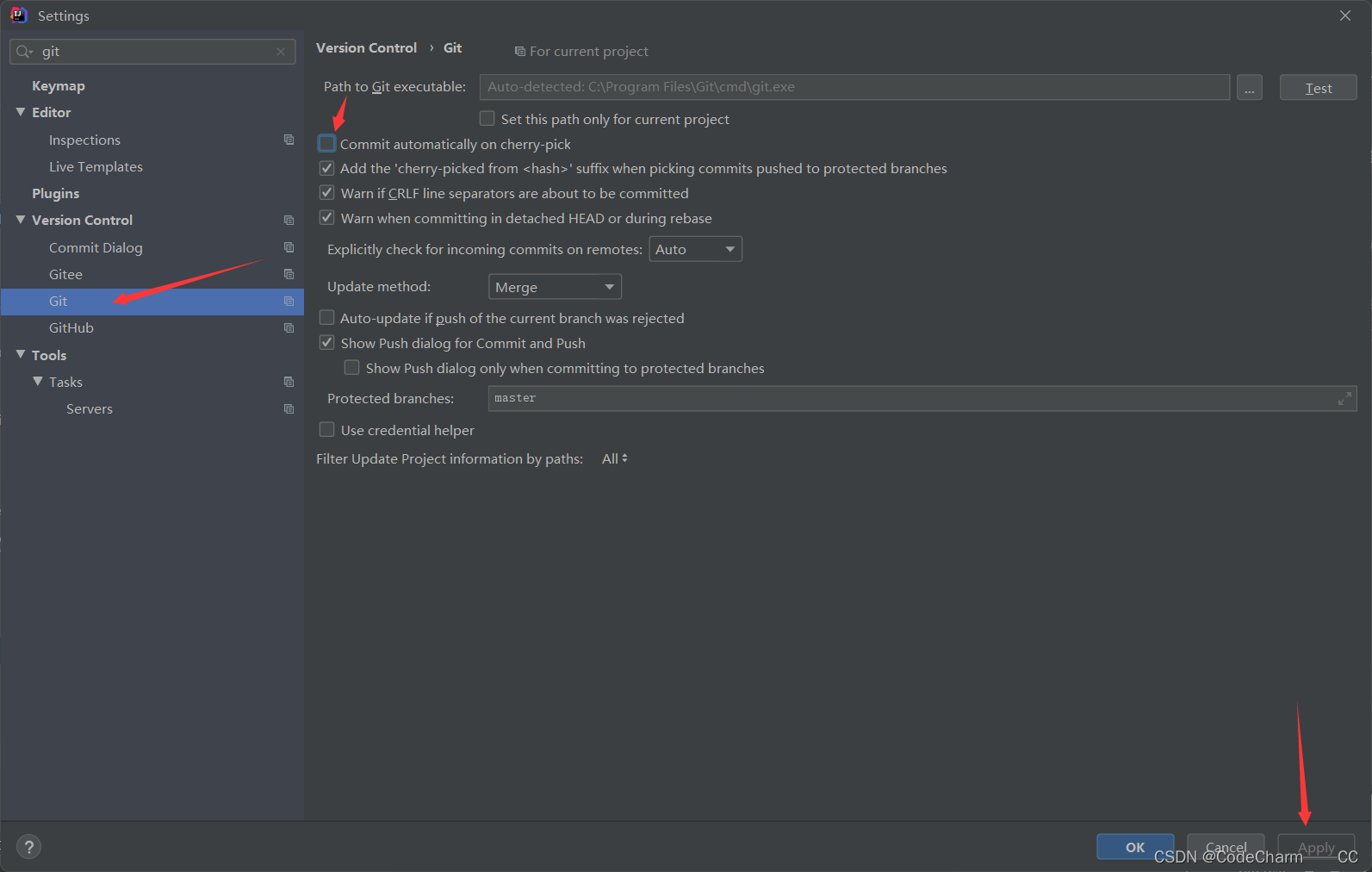Click the search magnifier icon

(x=24, y=52)
